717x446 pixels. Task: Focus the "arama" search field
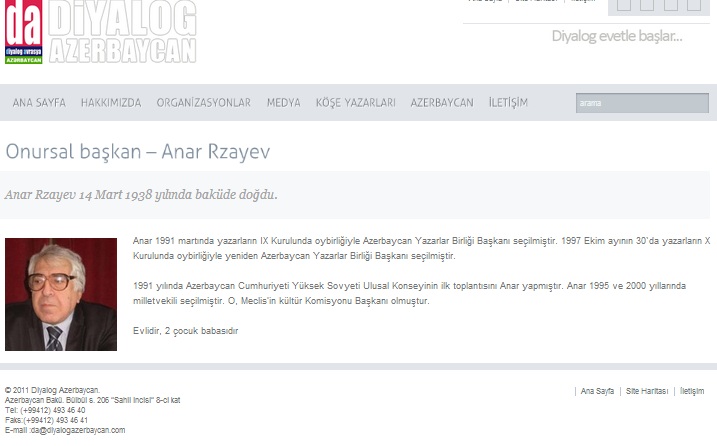click(x=641, y=103)
